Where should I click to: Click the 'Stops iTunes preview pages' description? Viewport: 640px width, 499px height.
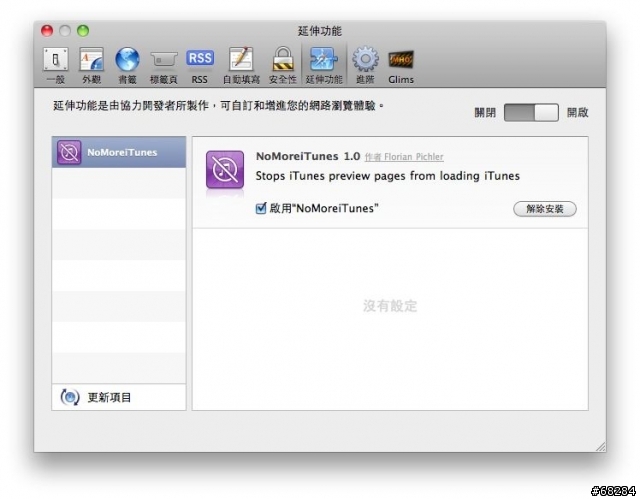coord(387,176)
